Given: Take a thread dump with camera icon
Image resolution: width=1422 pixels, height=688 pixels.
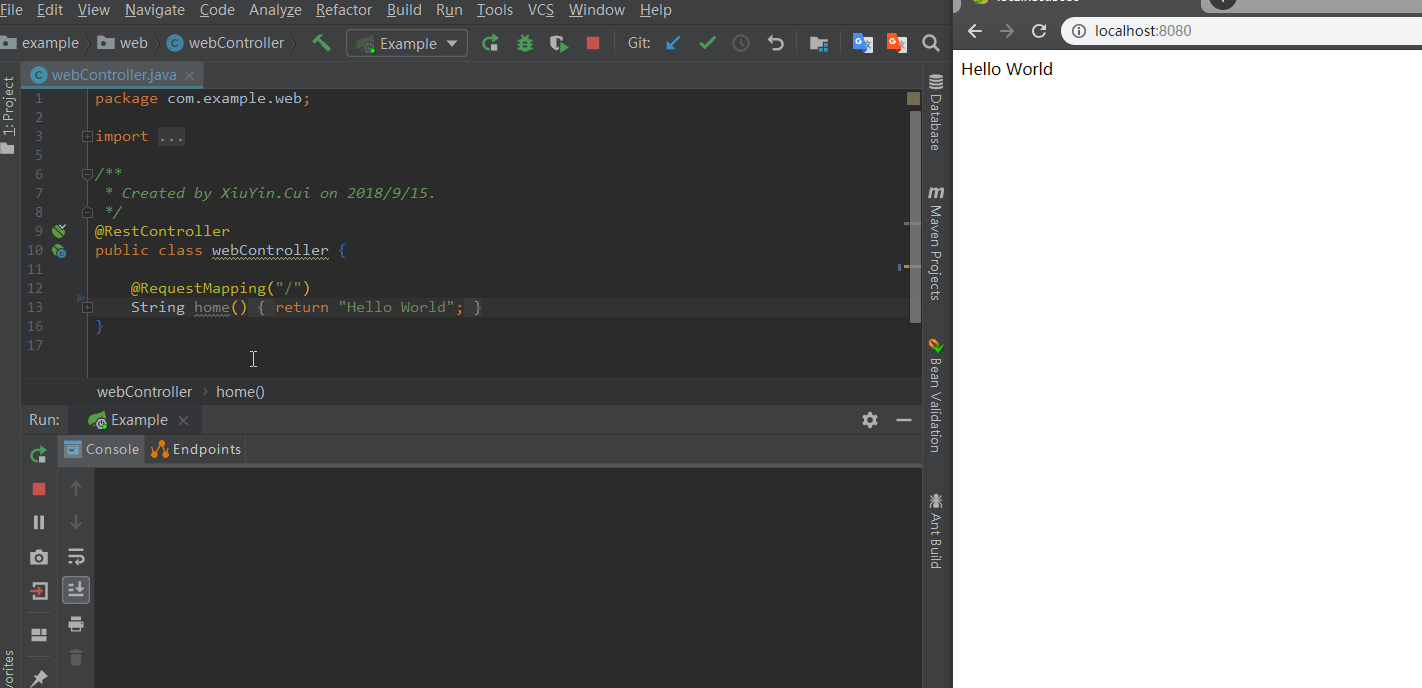Looking at the screenshot, I should pyautogui.click(x=39, y=557).
